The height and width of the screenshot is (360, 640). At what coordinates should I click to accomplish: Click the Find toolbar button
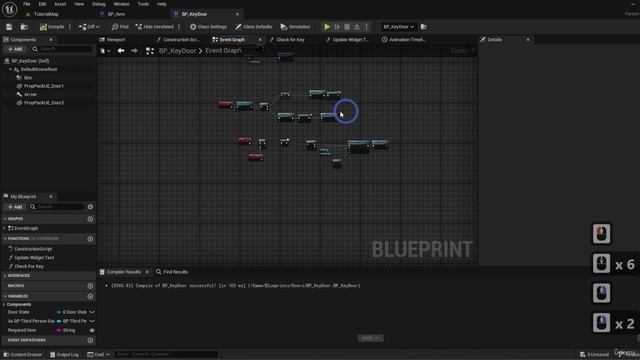tap(120, 27)
